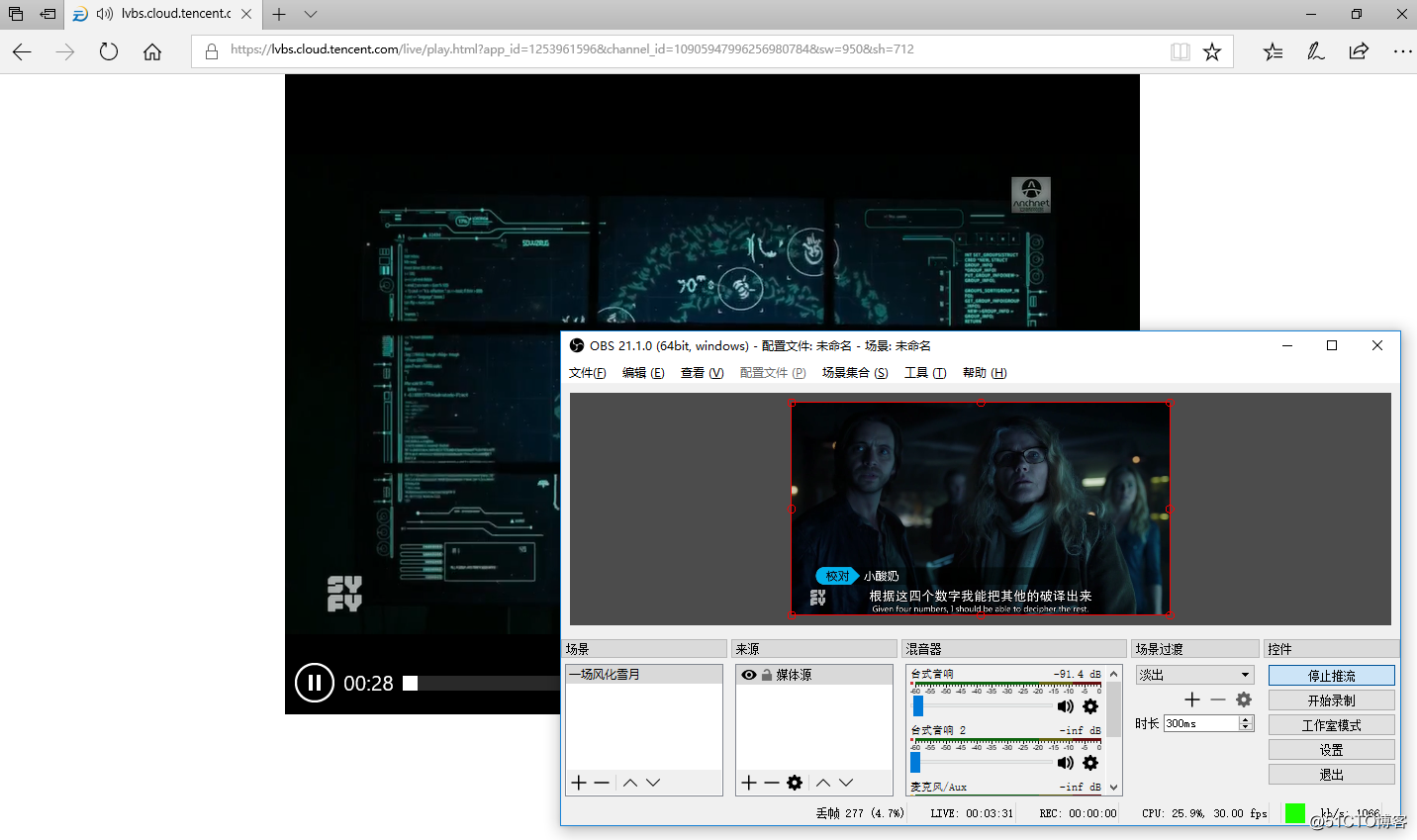Decrease 时长 duration with down stepper

click(x=1247, y=727)
